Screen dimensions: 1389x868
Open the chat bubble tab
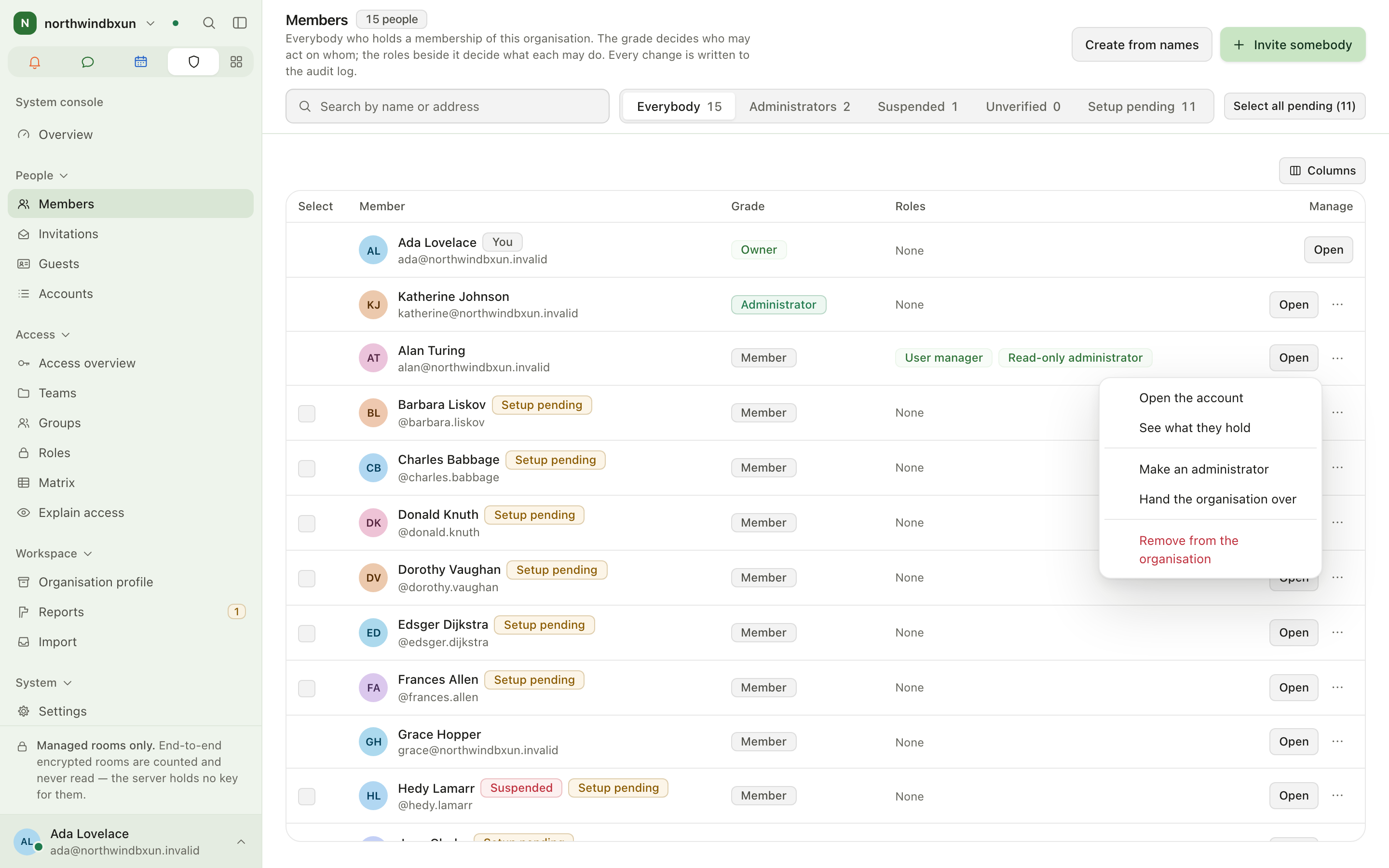click(x=87, y=61)
